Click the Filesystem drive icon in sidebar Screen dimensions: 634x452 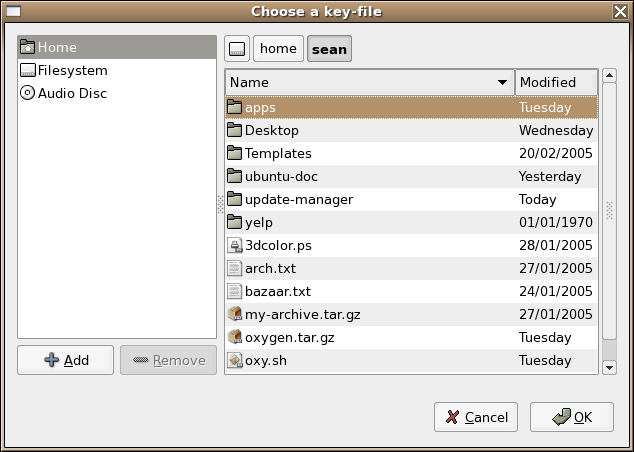(27, 70)
